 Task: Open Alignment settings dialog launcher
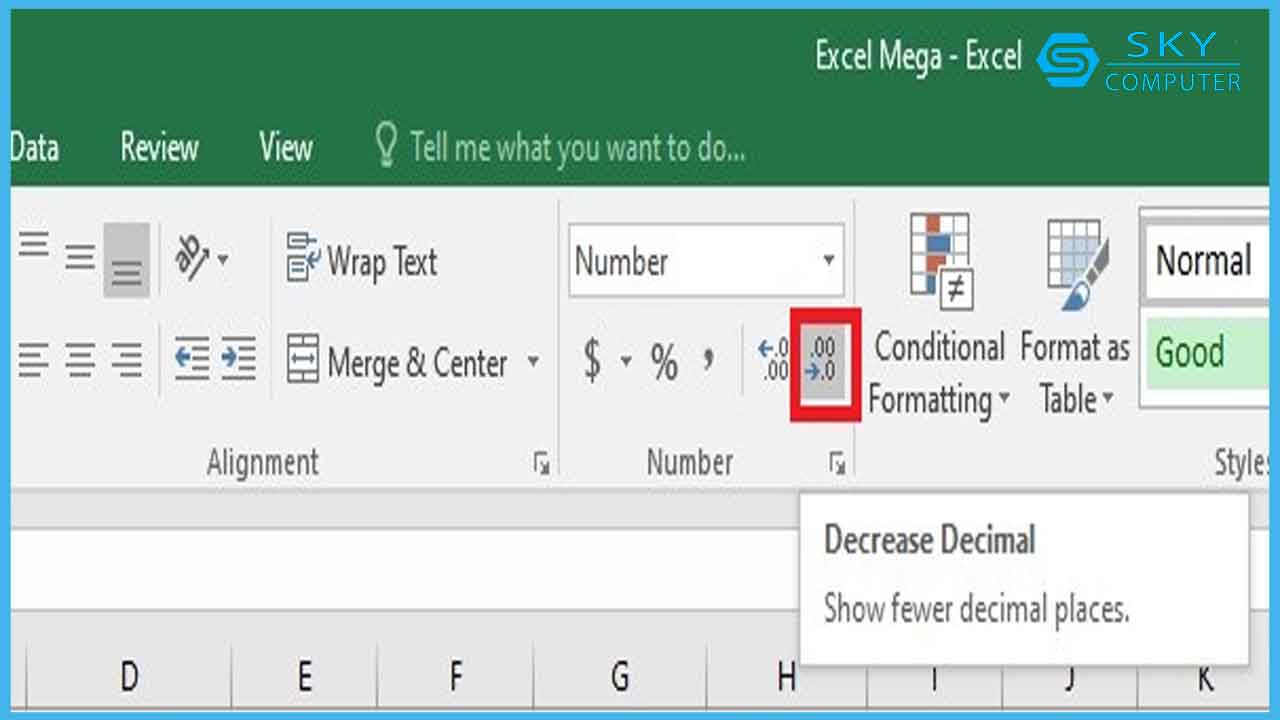point(542,463)
